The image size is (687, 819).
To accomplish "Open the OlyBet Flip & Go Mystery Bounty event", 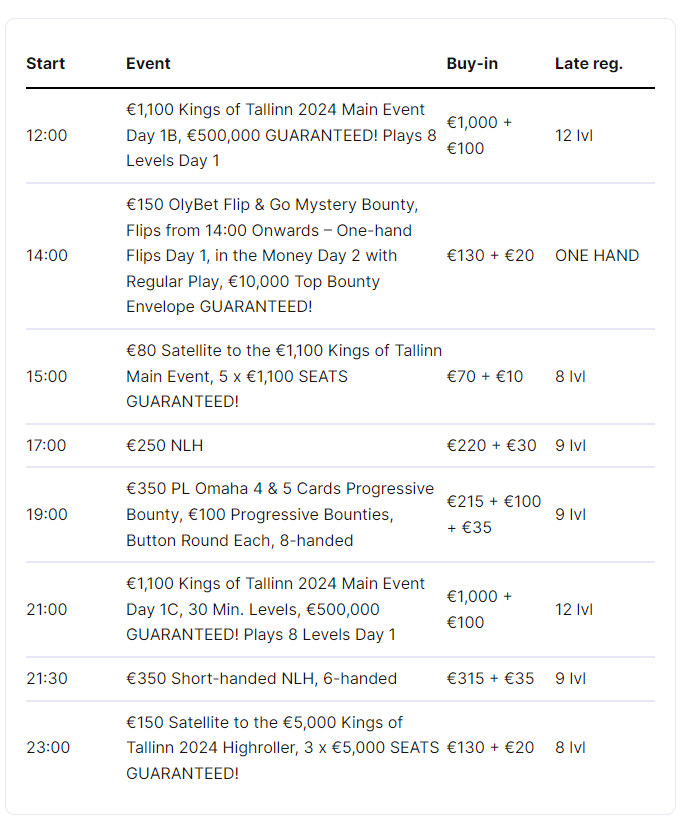I will pos(272,255).
